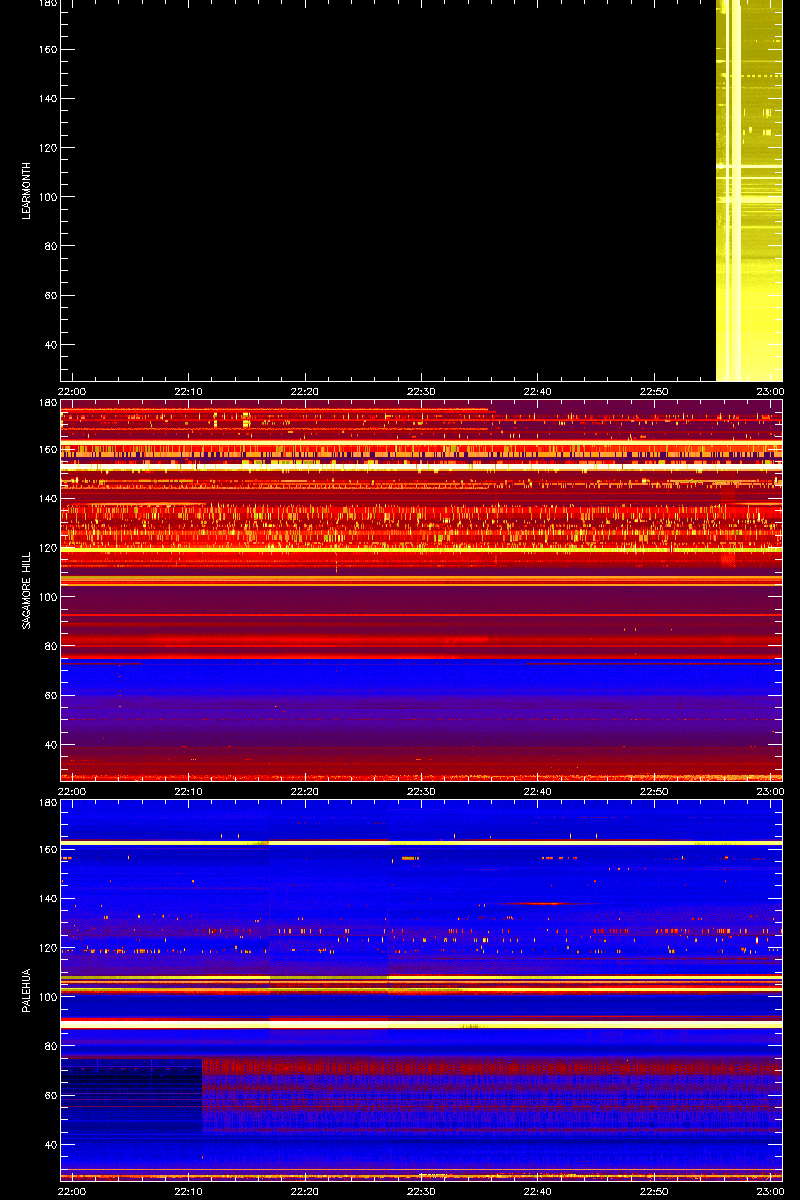Click the 100 frequency tick on Palehua axis
This screenshot has height=1200, width=800.
coord(48,997)
